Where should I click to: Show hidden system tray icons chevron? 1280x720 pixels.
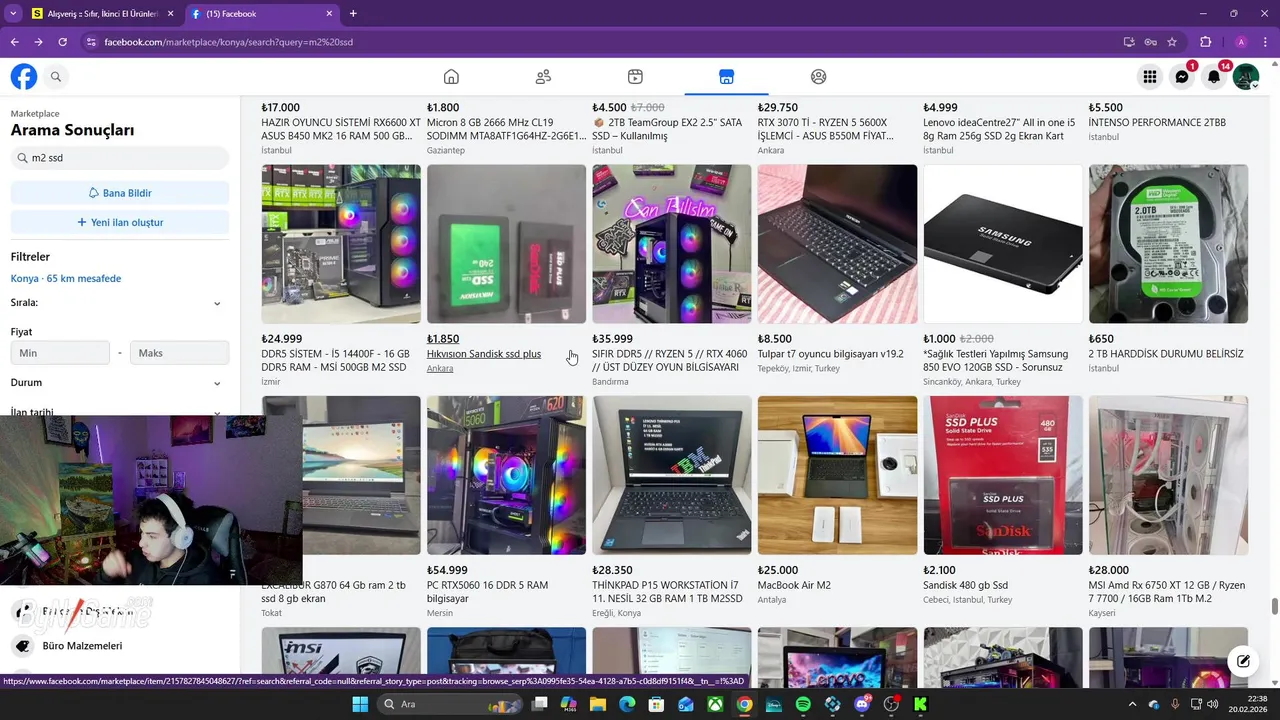click(1134, 704)
